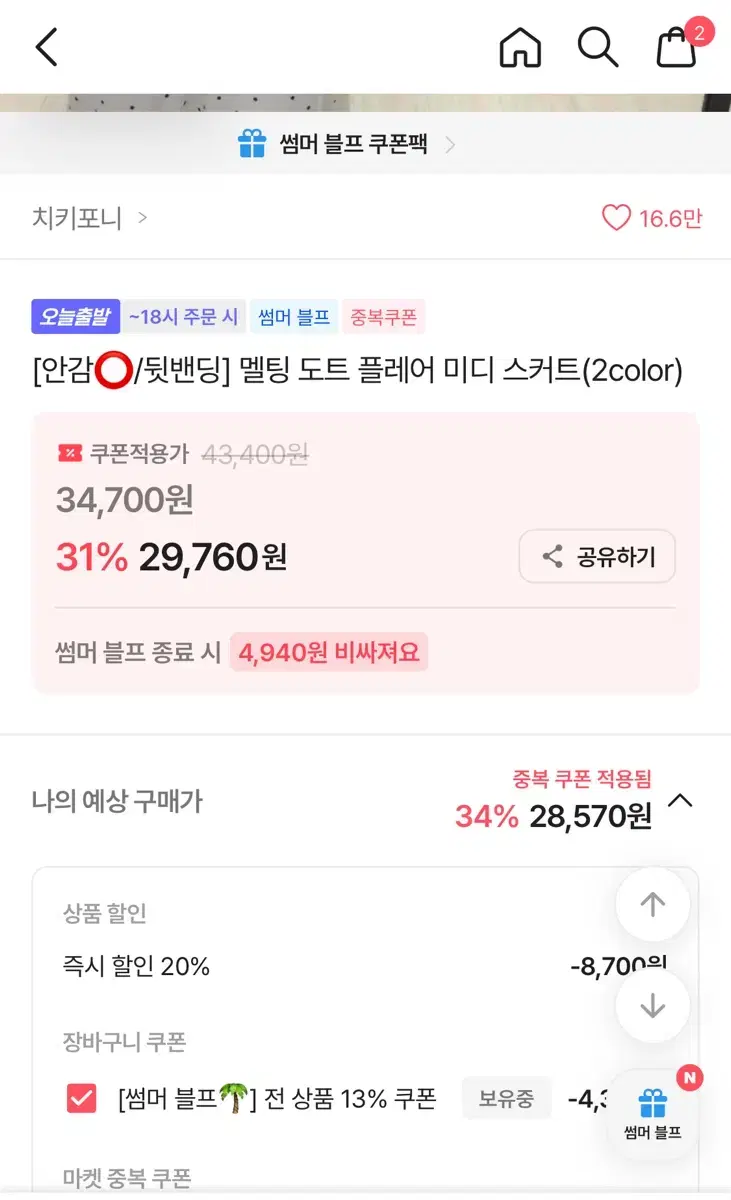
Task: Tap the 썸머 블프 blue tag
Action: click(x=294, y=317)
